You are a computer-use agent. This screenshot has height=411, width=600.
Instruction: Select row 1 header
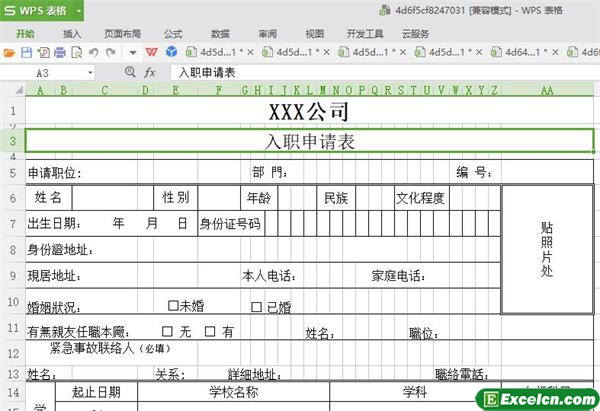(13, 111)
